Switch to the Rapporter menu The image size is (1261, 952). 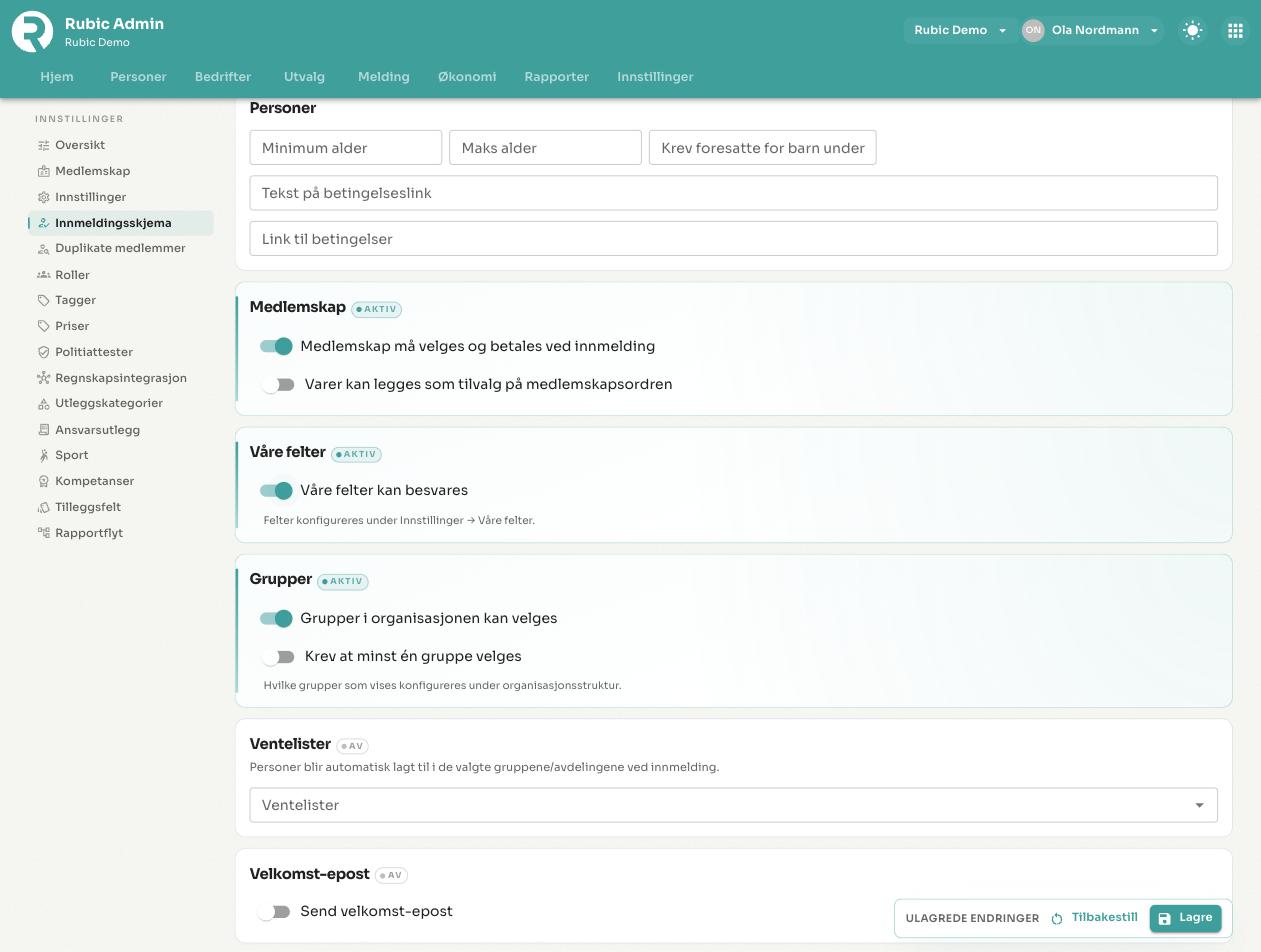tap(557, 76)
